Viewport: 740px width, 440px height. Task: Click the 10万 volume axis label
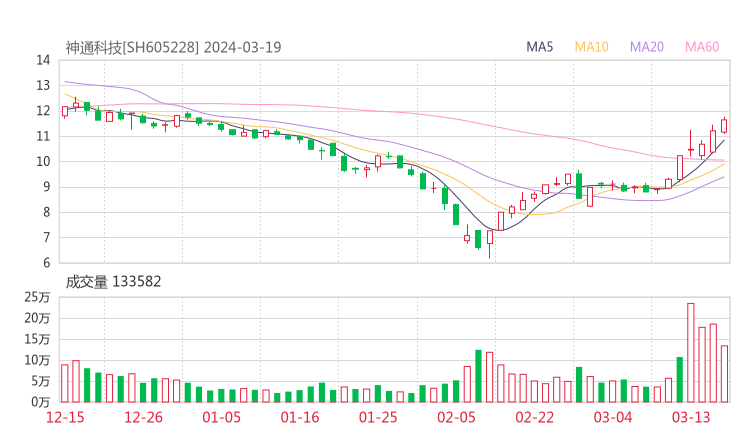(x=37, y=360)
